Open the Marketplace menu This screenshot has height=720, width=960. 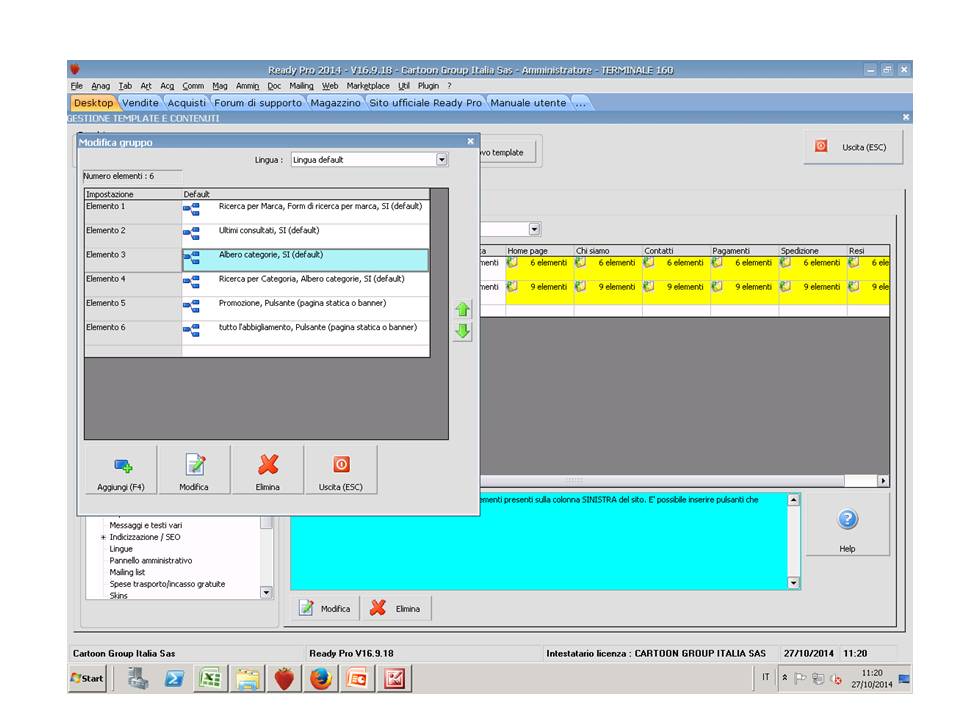pyautogui.click(x=368, y=86)
